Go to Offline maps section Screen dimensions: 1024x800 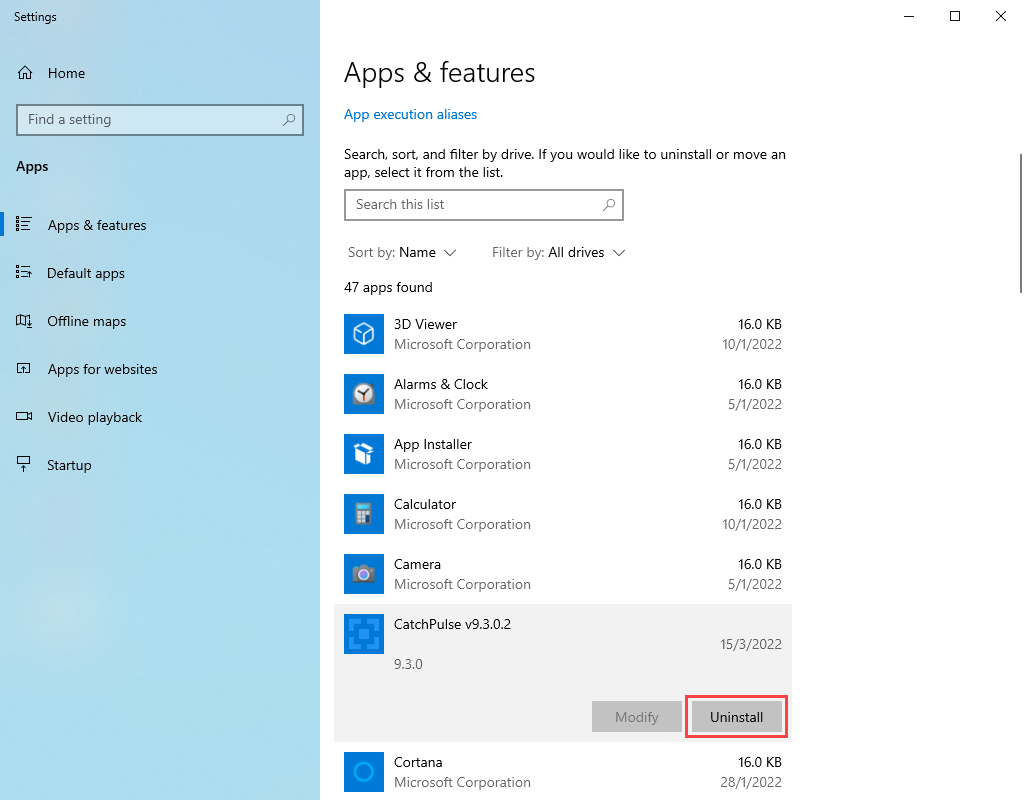86,321
